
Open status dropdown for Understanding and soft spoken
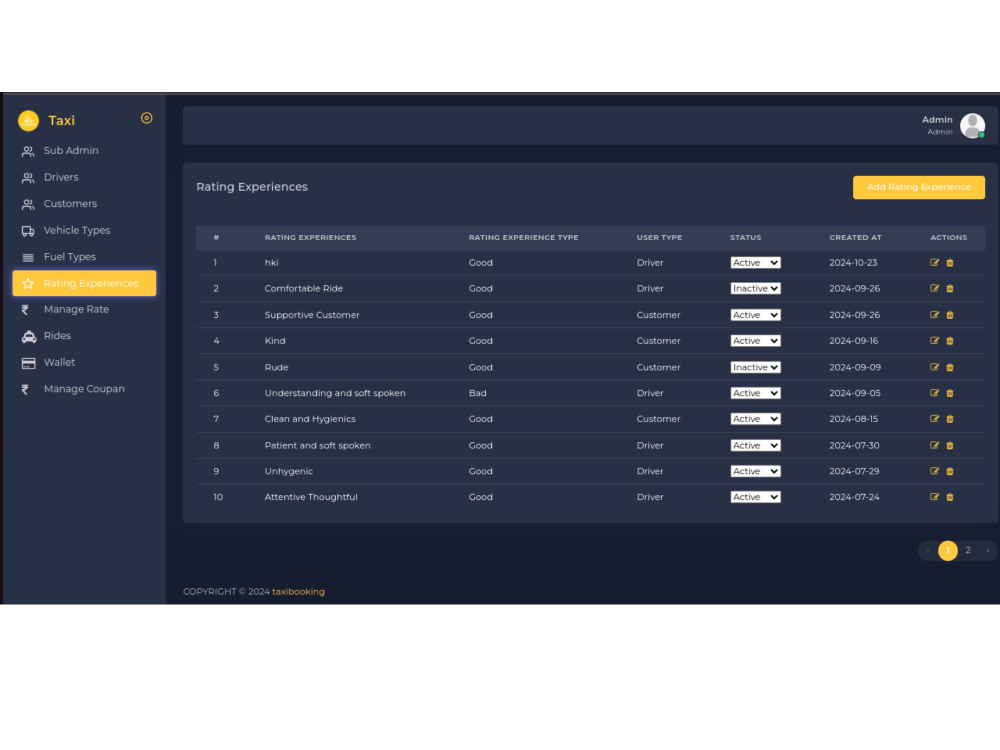755,393
